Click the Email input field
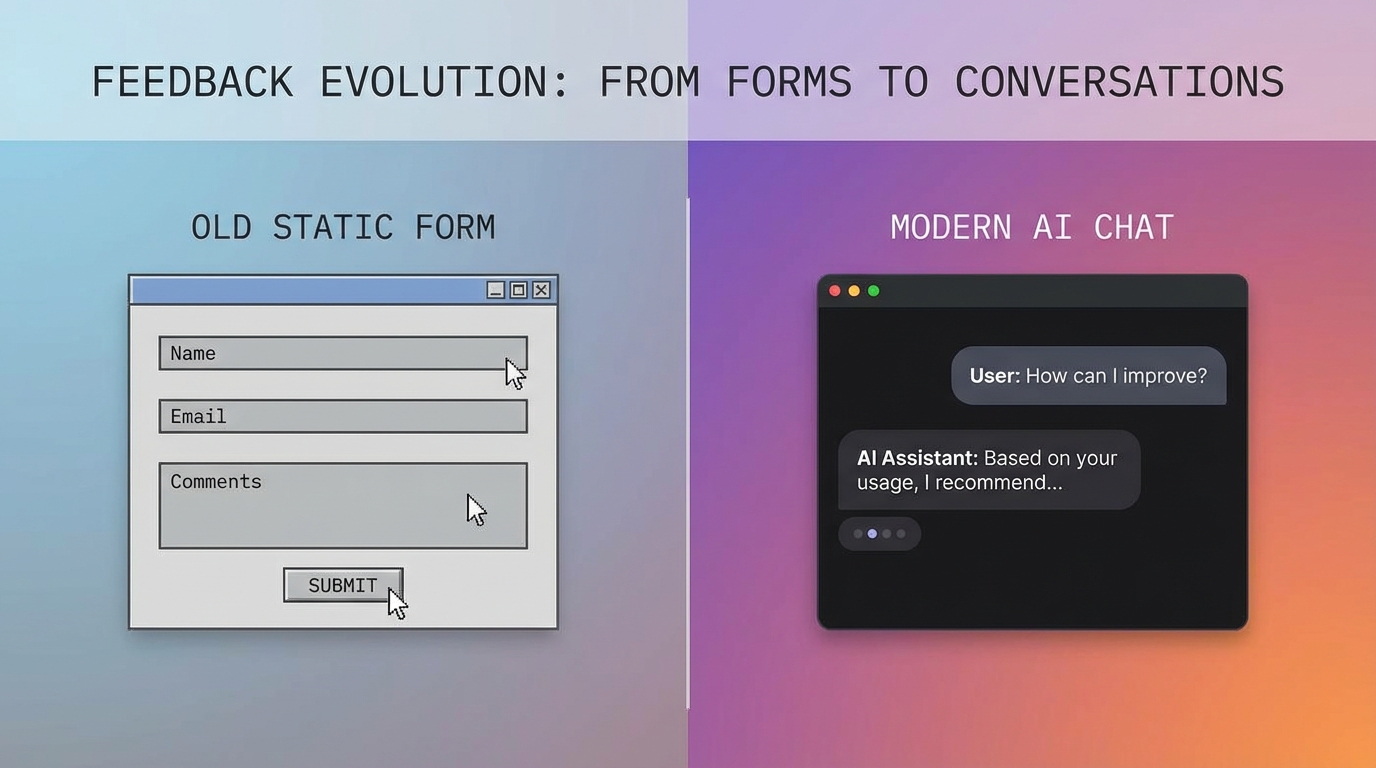This screenshot has width=1376, height=768. pyautogui.click(x=342, y=416)
